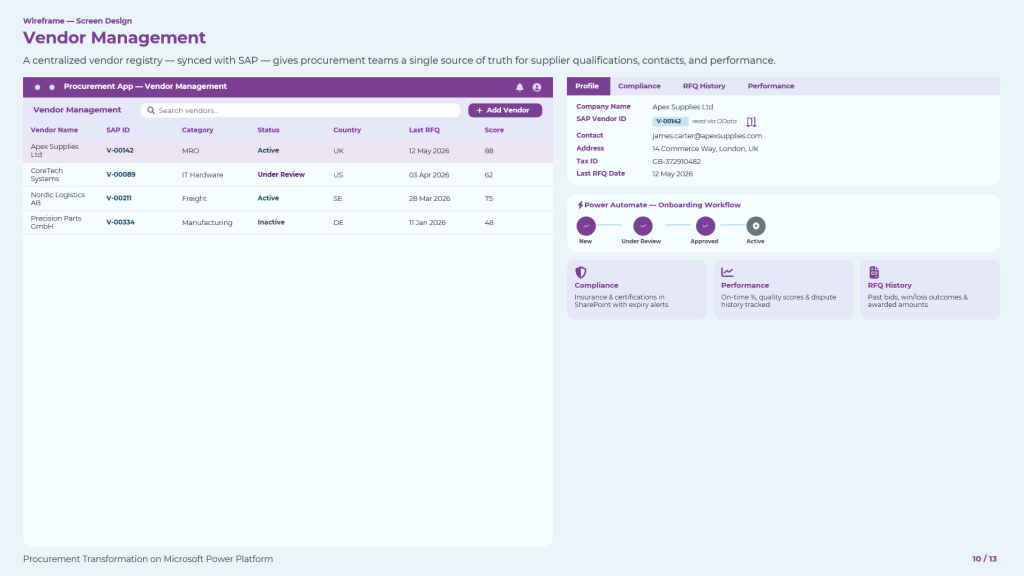
Task: Select the Under Review workflow step circle
Action: coord(643,226)
